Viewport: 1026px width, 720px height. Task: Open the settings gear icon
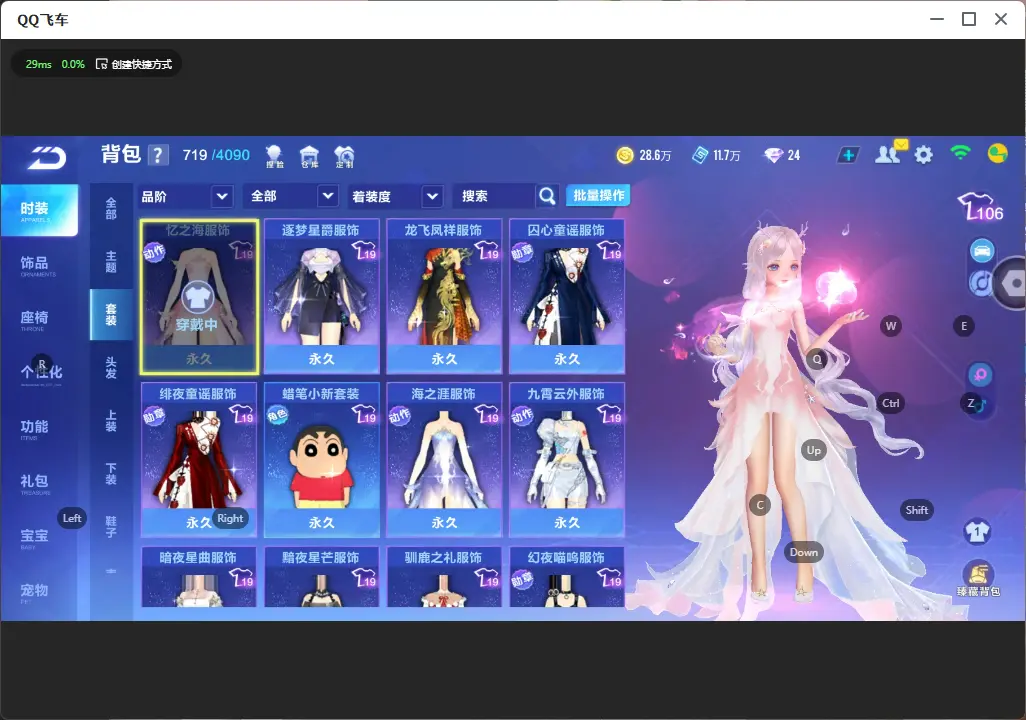coord(923,155)
